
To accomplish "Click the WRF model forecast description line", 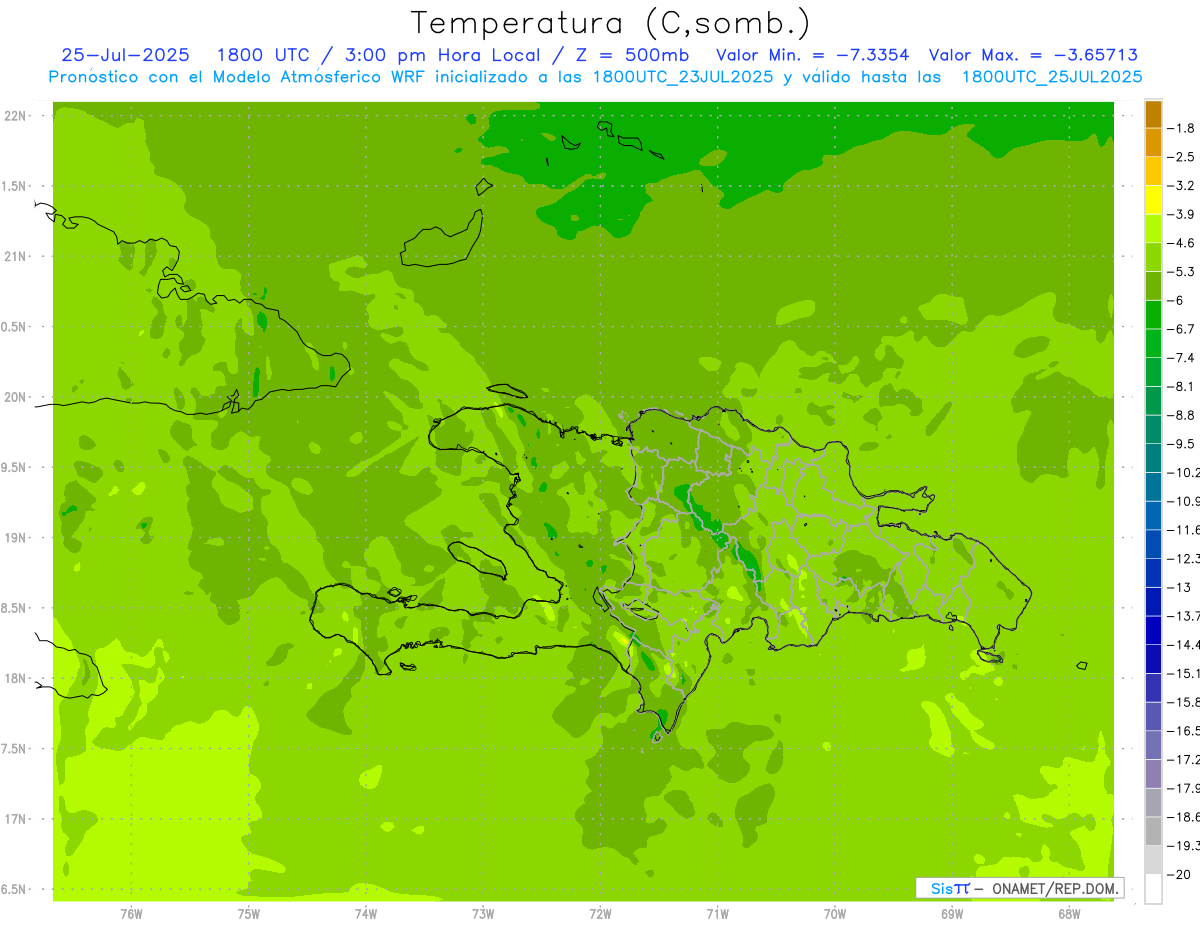I will click(596, 77).
